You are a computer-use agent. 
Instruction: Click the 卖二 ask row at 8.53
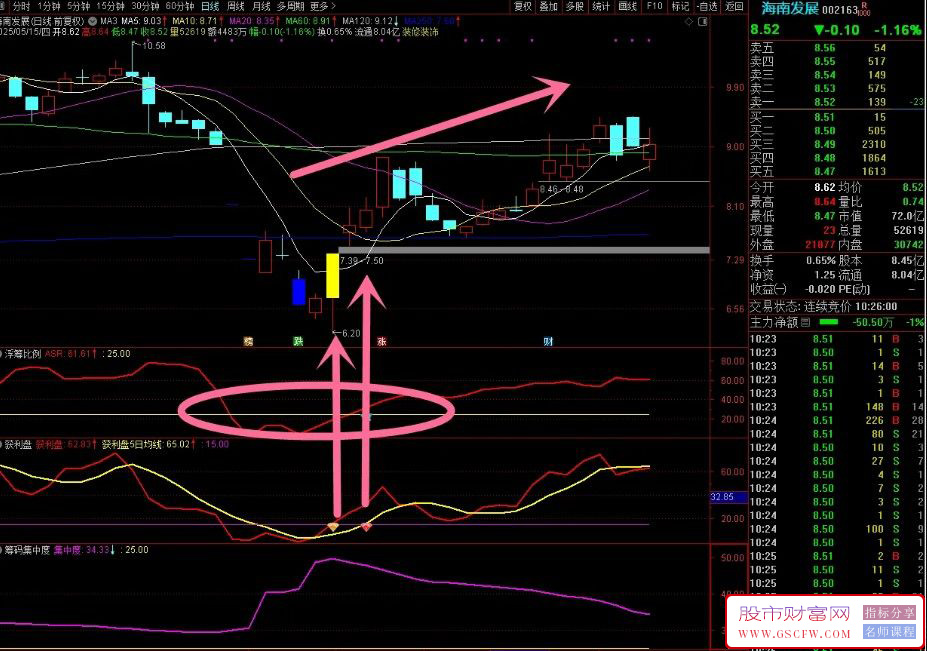click(837, 89)
